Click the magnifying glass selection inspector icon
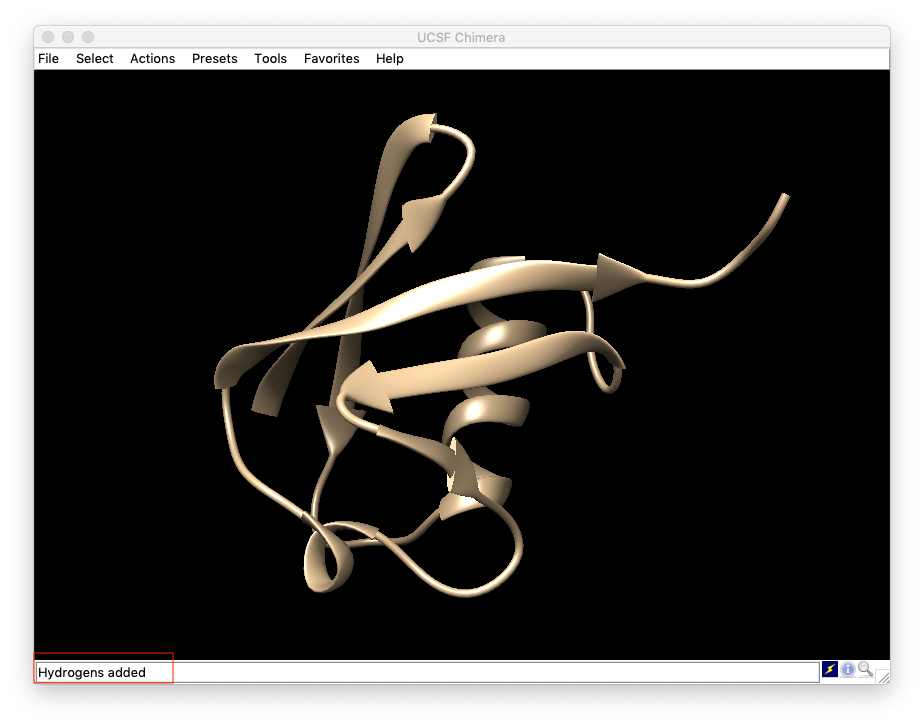This screenshot has width=924, height=726. (865, 670)
